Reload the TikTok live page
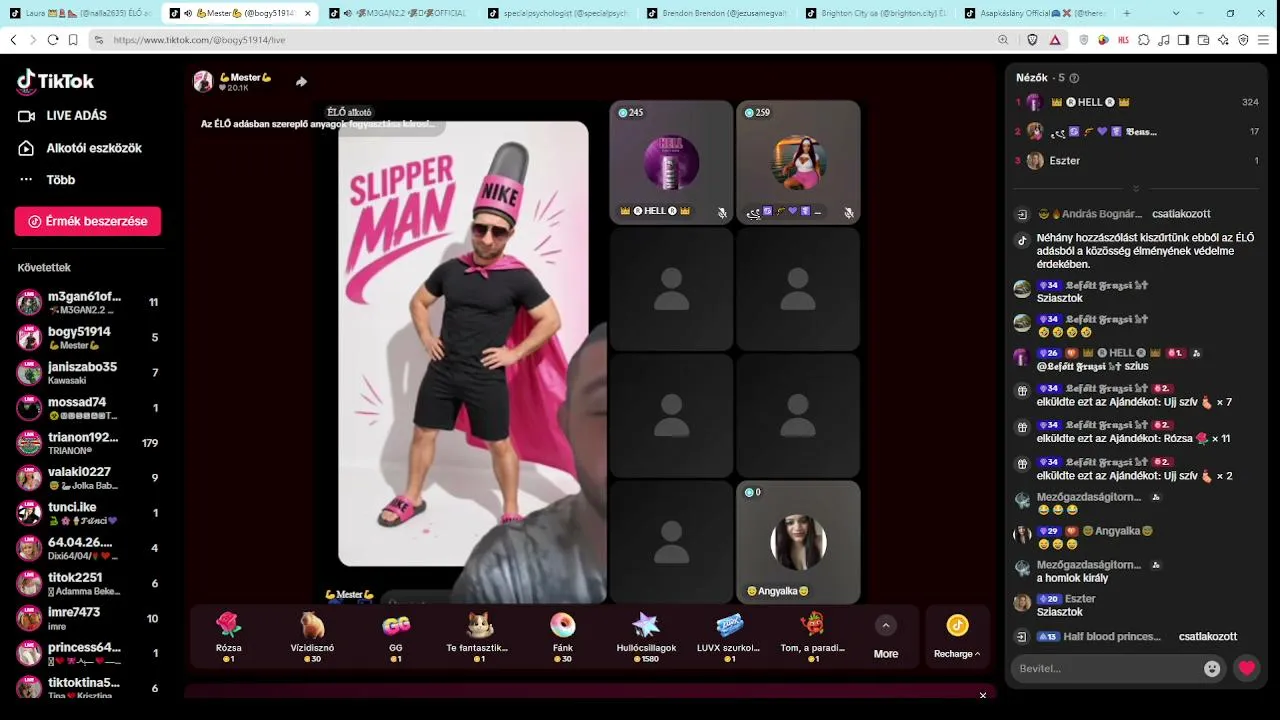 click(53, 40)
